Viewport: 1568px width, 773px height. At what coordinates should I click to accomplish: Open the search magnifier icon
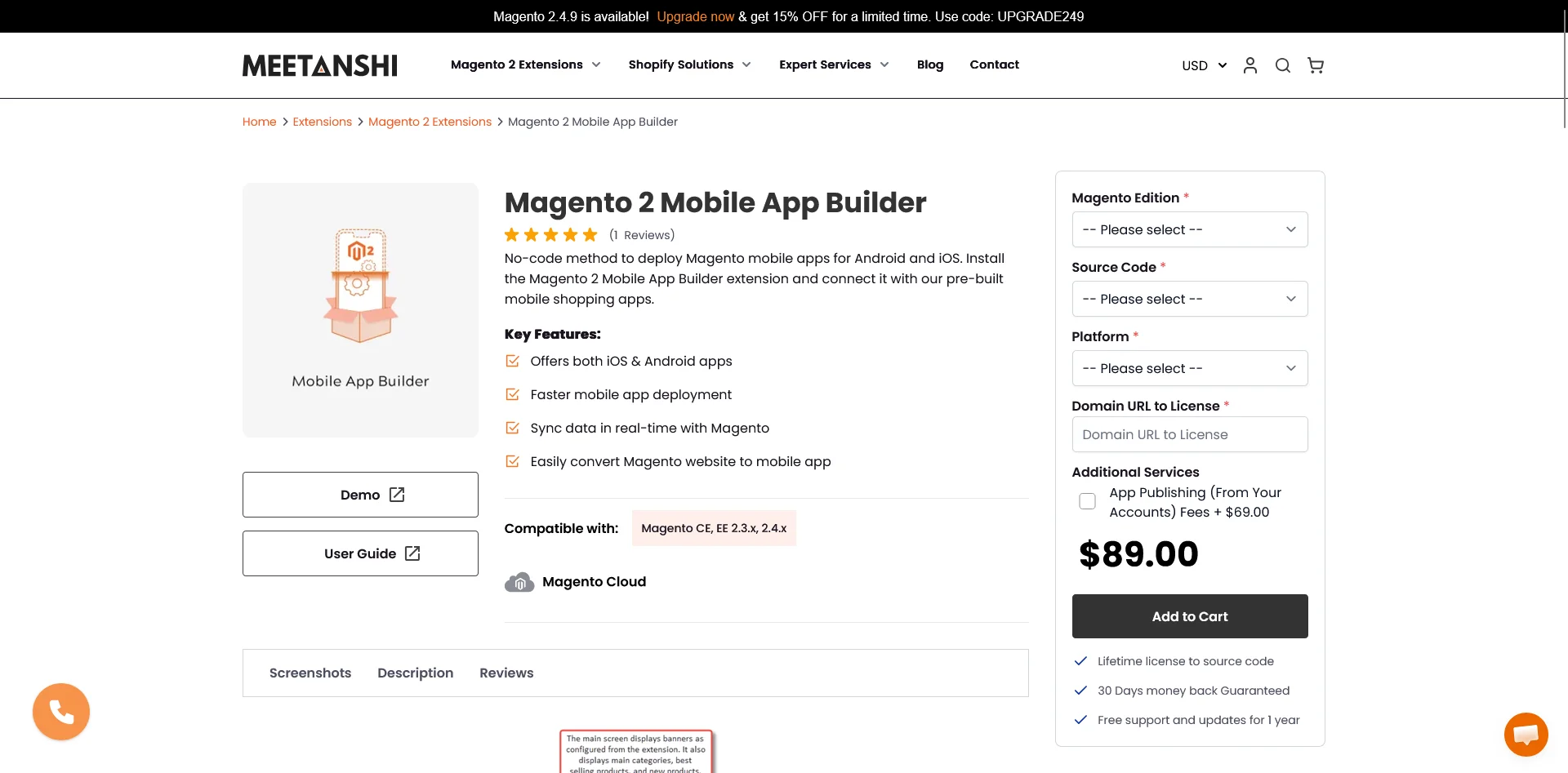pyautogui.click(x=1283, y=65)
